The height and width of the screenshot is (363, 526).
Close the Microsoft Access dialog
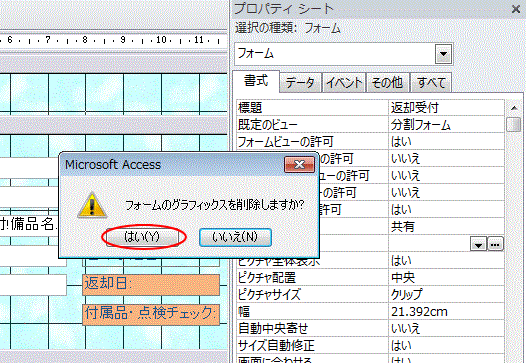pyautogui.click(x=299, y=164)
